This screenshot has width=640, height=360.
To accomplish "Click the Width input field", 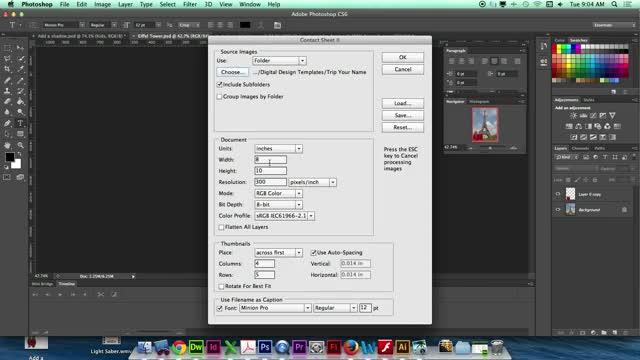I will 270,160.
